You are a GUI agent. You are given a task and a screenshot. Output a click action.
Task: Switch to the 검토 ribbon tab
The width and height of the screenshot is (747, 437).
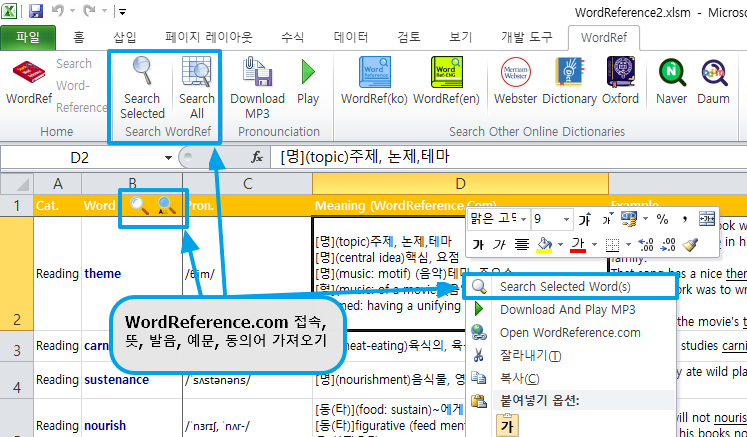409,37
